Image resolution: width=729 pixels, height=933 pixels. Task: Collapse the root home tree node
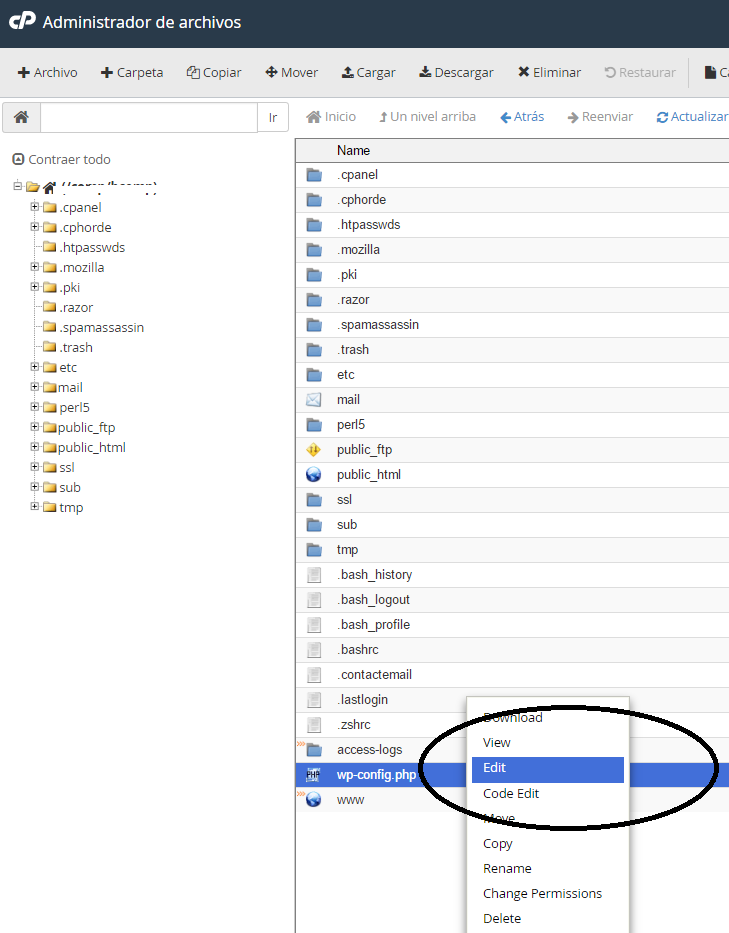(x=17, y=186)
